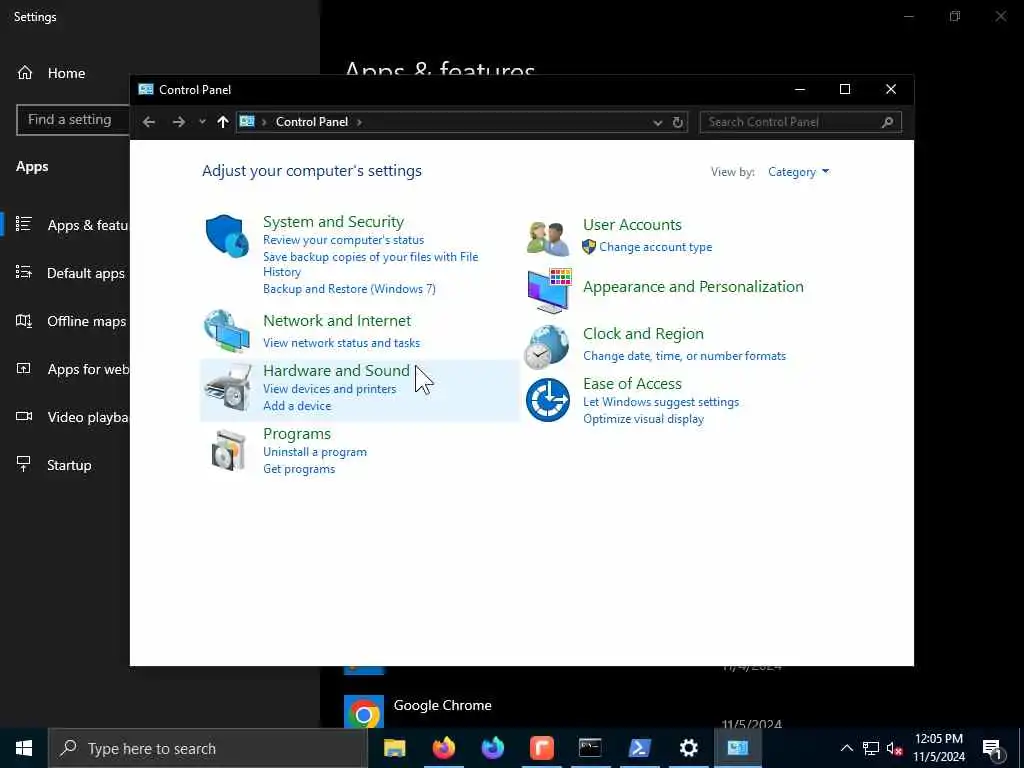Click the taskbar Type here to search box

tap(208, 748)
